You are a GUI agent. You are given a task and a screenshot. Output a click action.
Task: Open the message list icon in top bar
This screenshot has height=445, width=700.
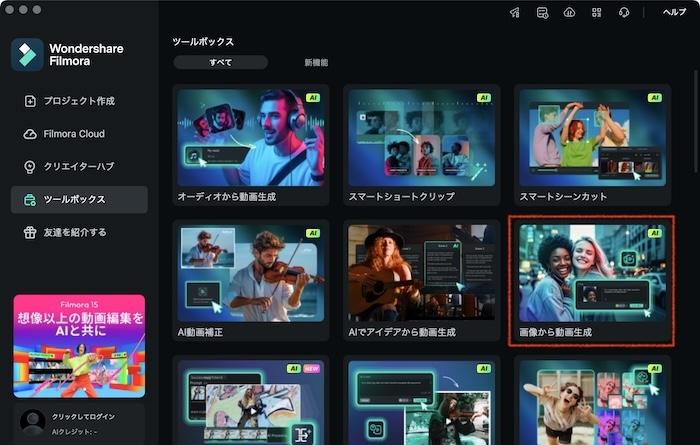tap(542, 12)
